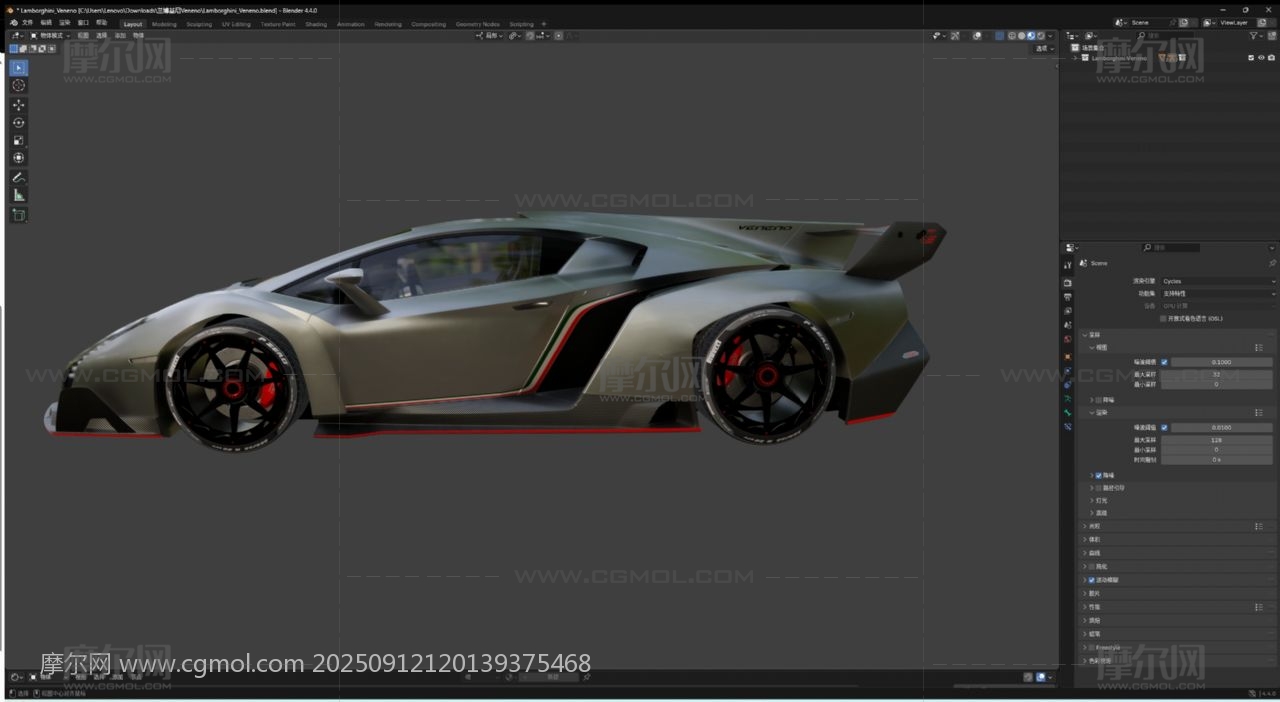The image size is (1280, 702).
Task: Toggle the Freestyle checkbox
Action: (x=1091, y=647)
